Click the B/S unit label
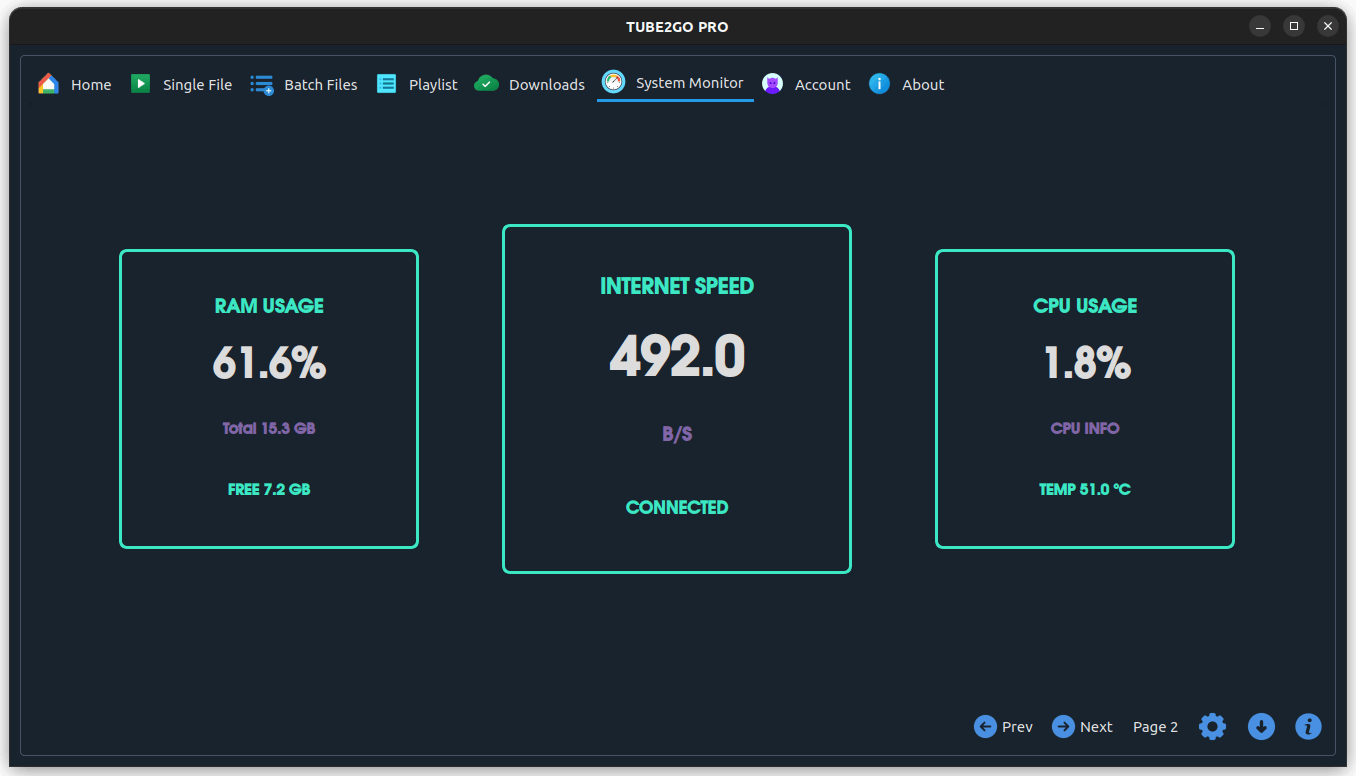The height and width of the screenshot is (776, 1356). (677, 434)
